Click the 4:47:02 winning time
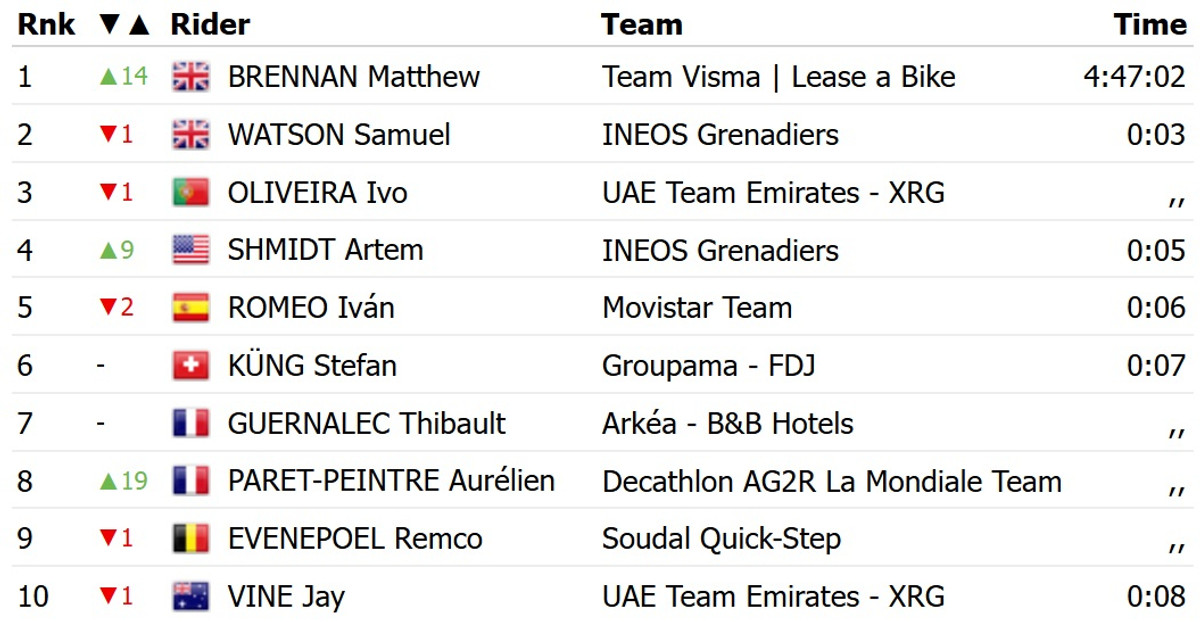The height and width of the screenshot is (622, 1200). pos(1134,77)
